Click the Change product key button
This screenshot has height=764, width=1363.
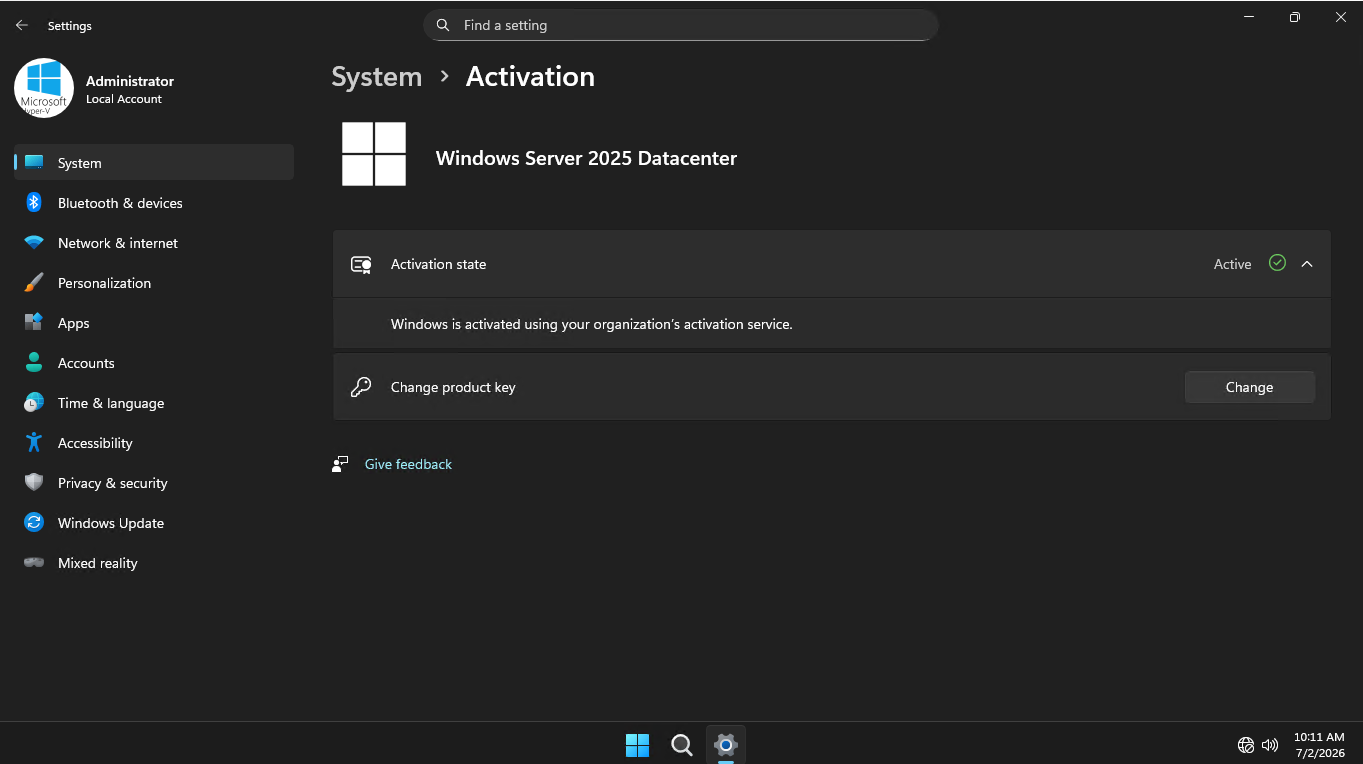[1249, 387]
